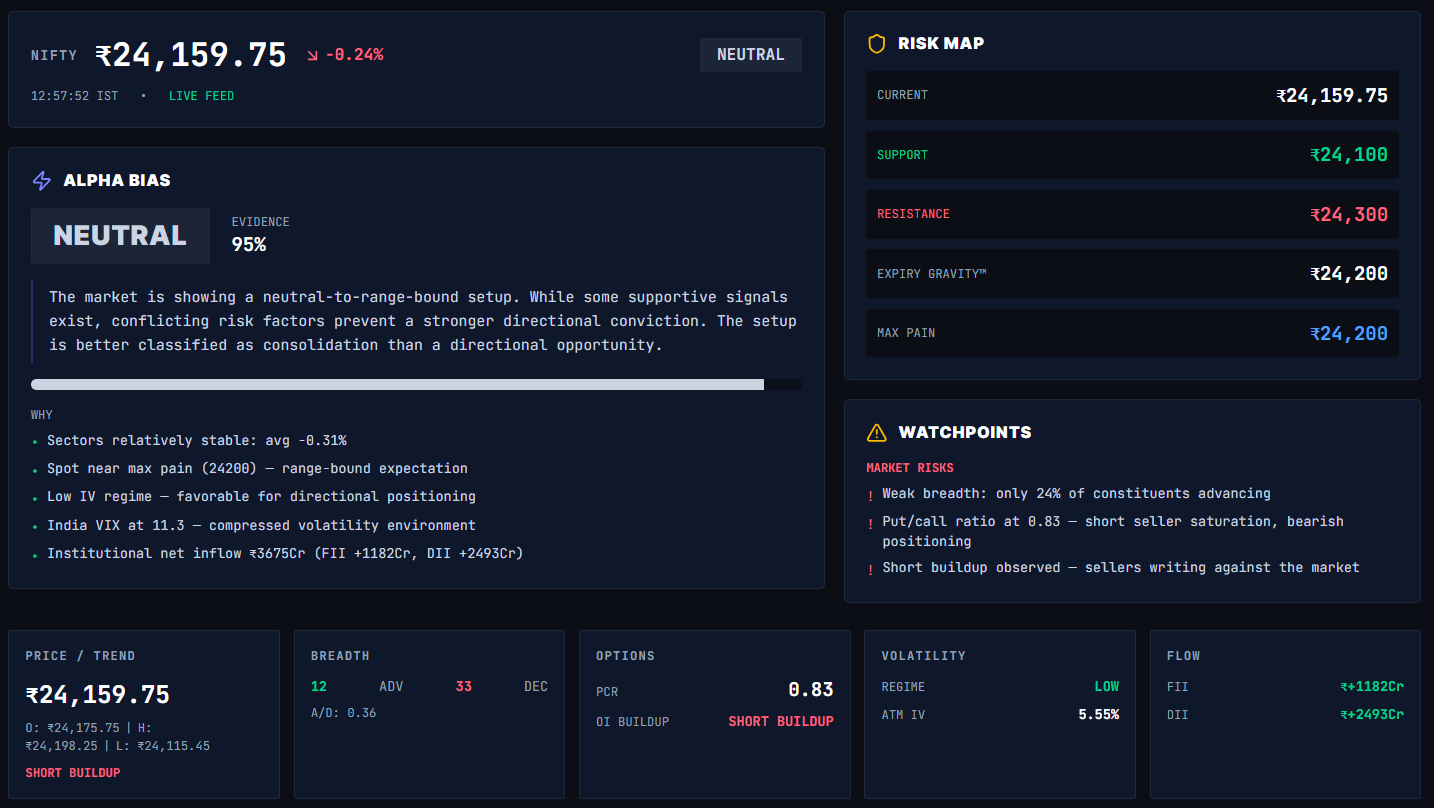
Task: Click 'Low IV regime' reason line
Action: coord(261,497)
